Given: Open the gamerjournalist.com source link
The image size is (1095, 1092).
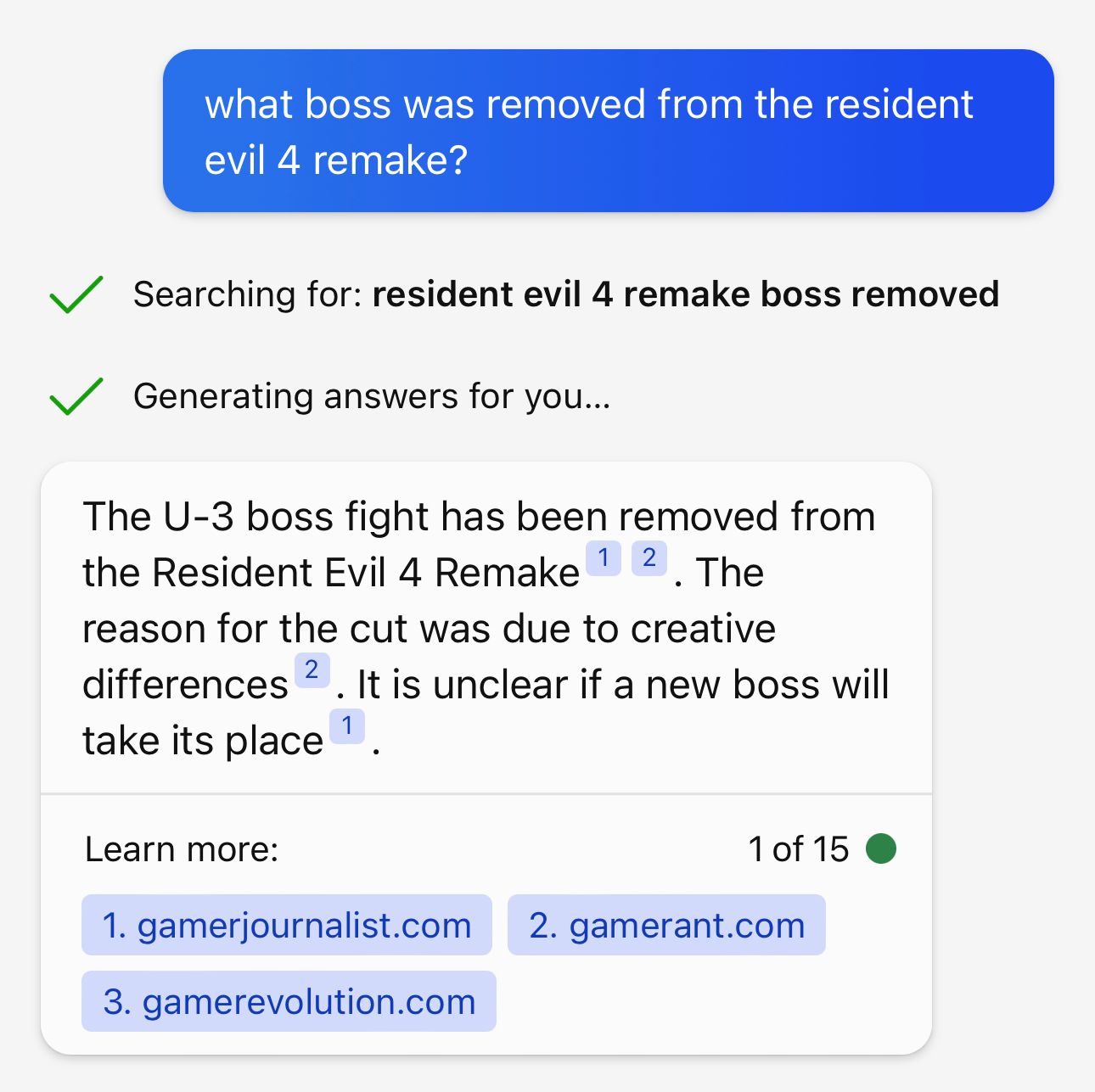Looking at the screenshot, I should point(287,925).
